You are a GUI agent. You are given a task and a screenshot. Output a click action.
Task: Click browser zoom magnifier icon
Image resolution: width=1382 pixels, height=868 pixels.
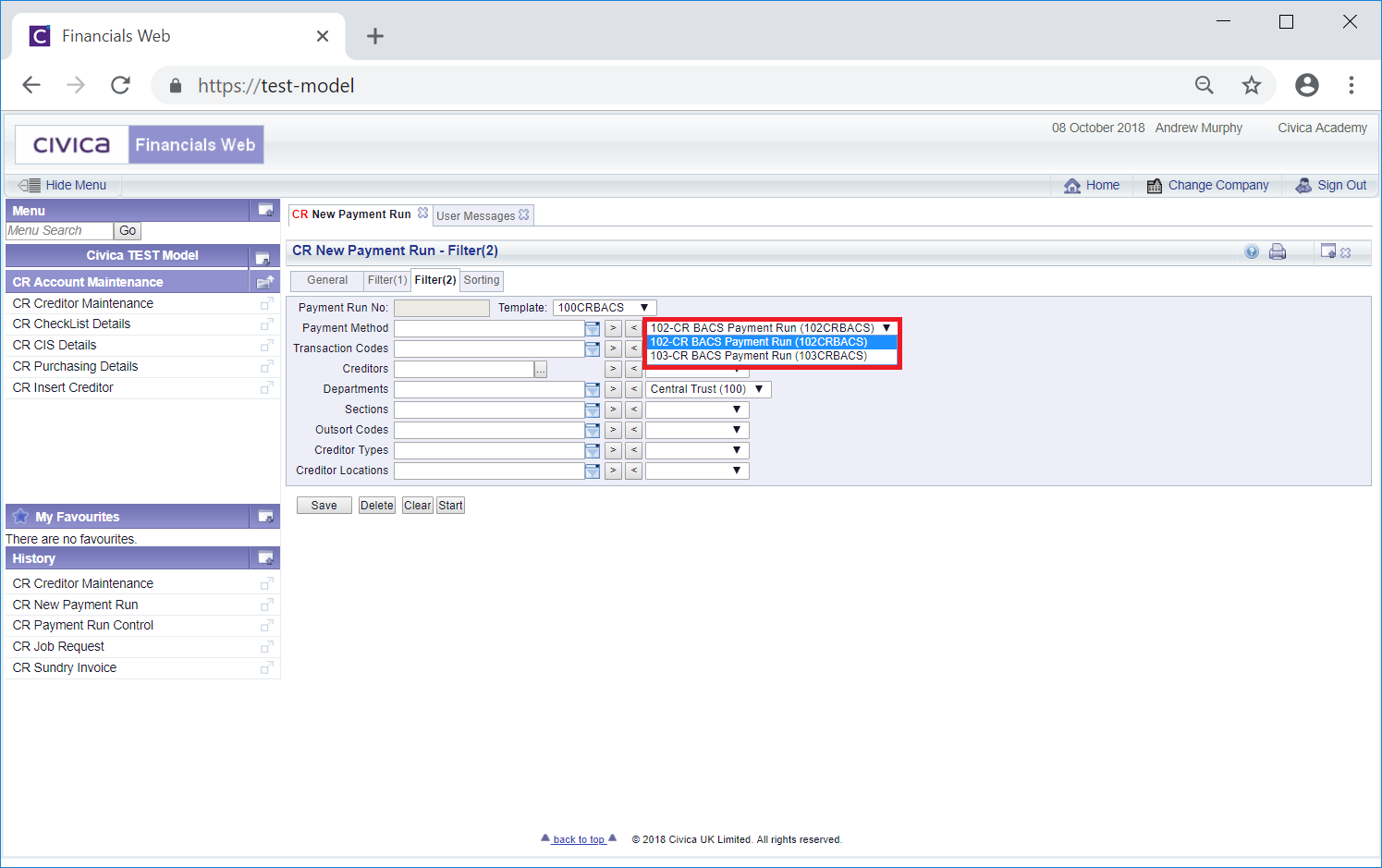[1205, 85]
